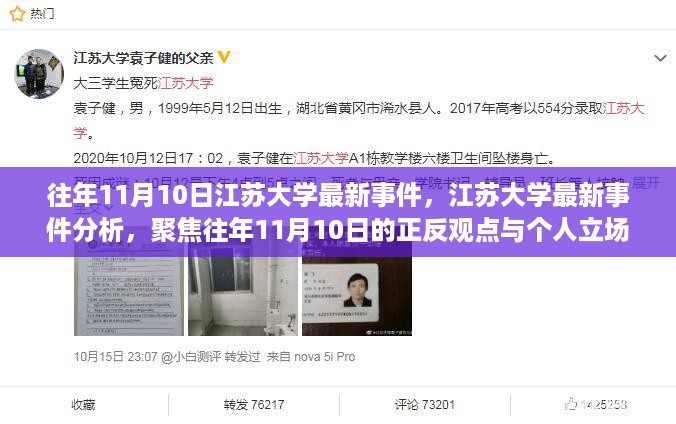Open the 江苏大学 link after 大三学生冤死
This screenshot has height=424, width=676.
click(x=185, y=83)
